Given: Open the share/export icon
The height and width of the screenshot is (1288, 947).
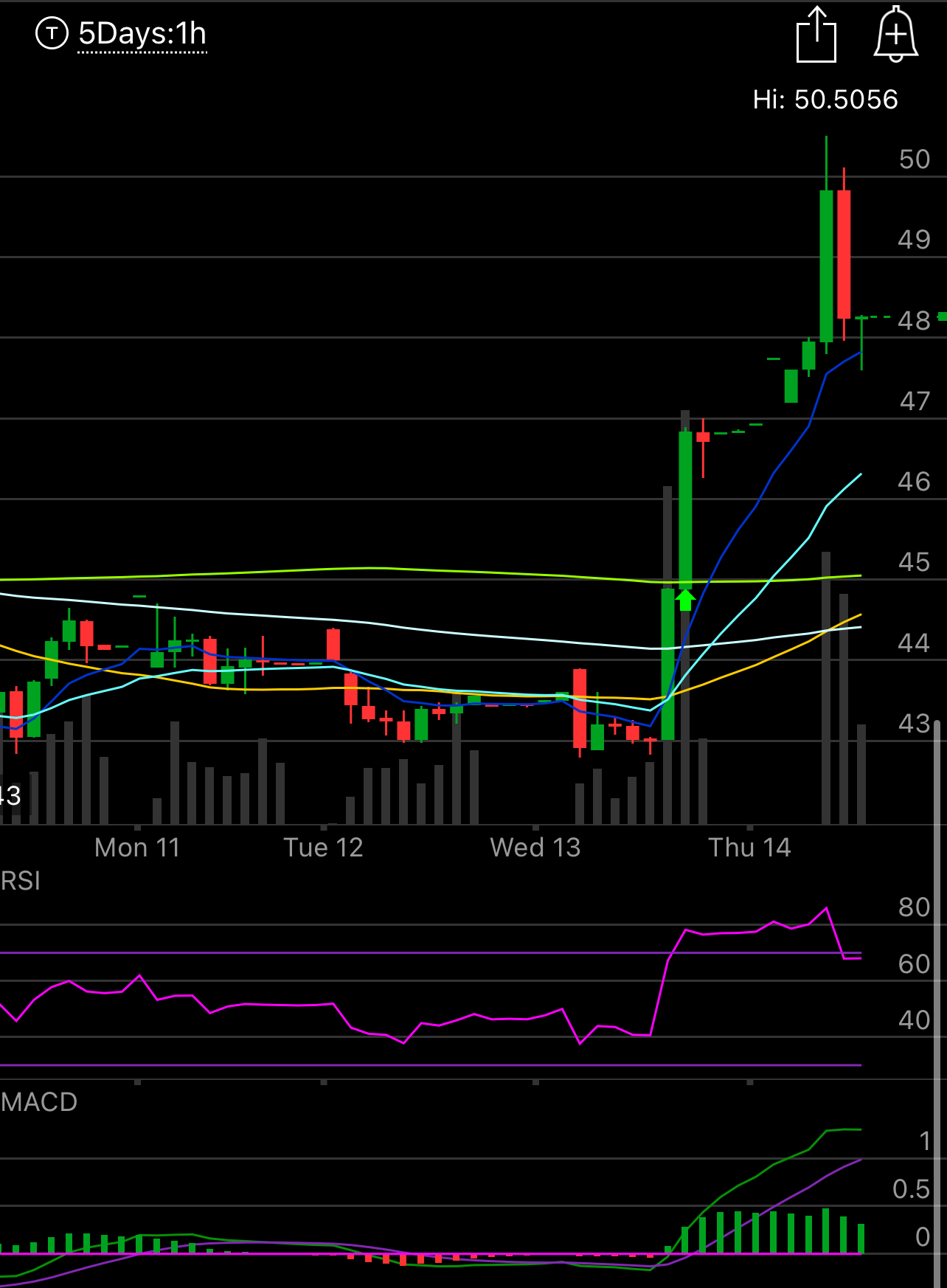Looking at the screenshot, I should [816, 34].
